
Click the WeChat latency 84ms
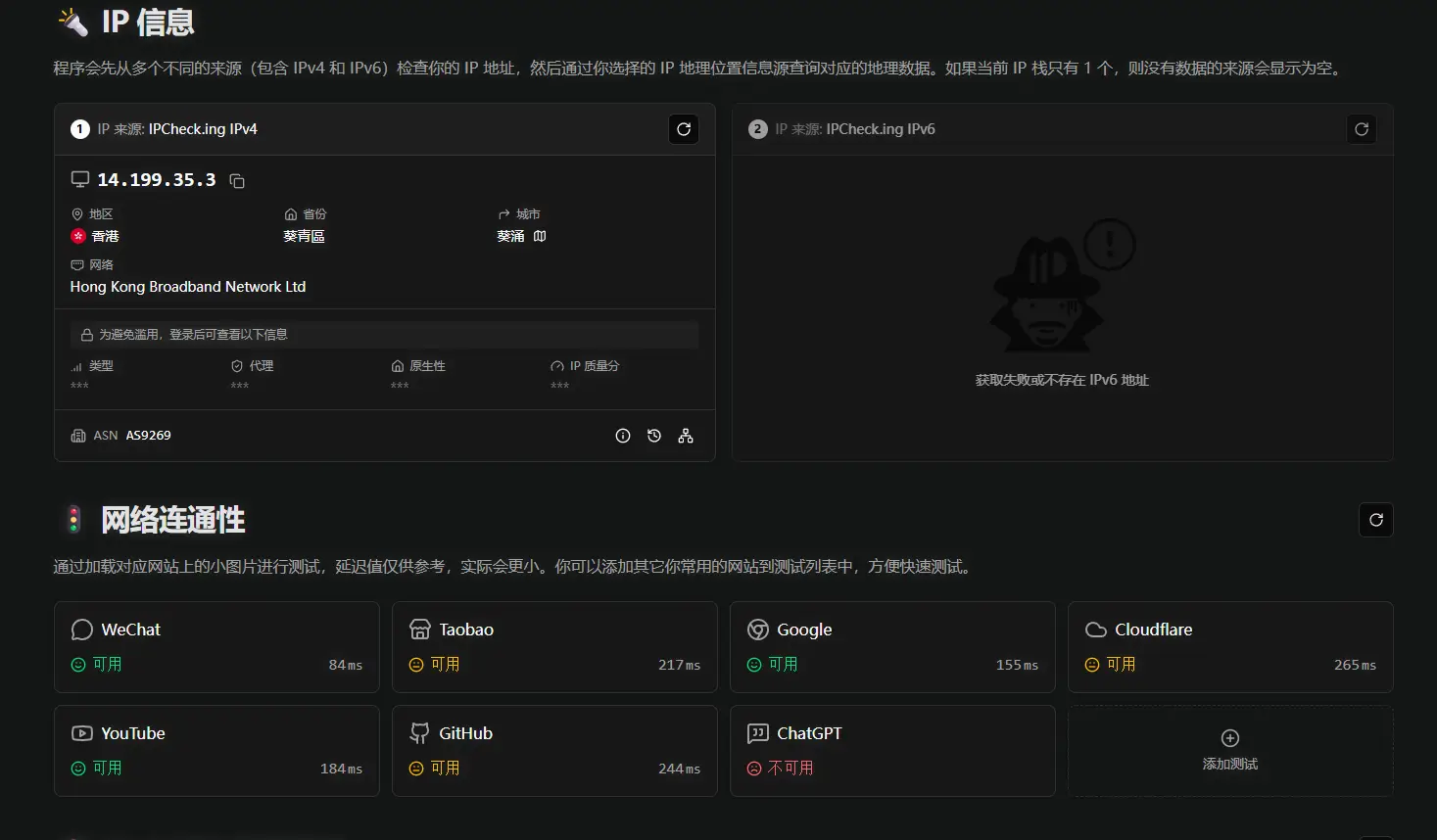pos(346,665)
